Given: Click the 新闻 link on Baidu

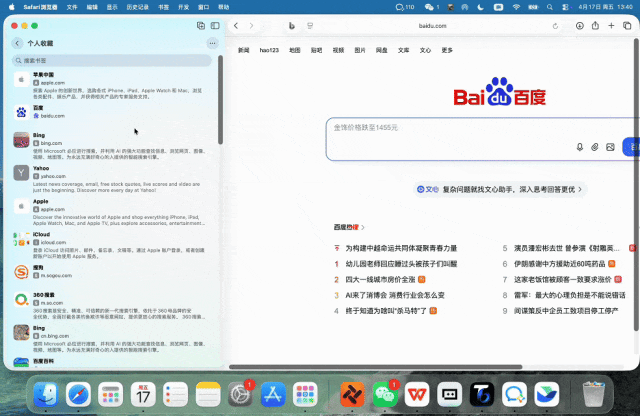Looking at the screenshot, I should 244,50.
